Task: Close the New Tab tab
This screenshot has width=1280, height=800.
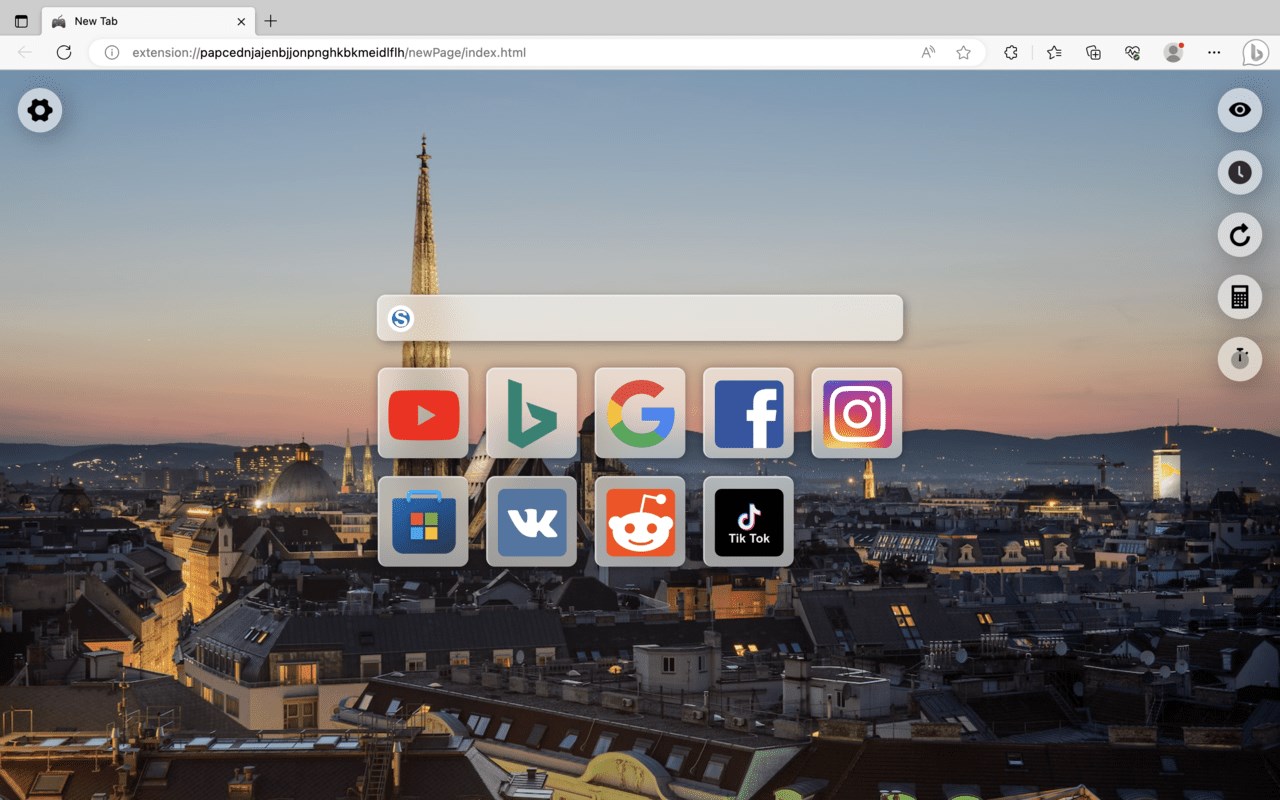Action: point(241,21)
